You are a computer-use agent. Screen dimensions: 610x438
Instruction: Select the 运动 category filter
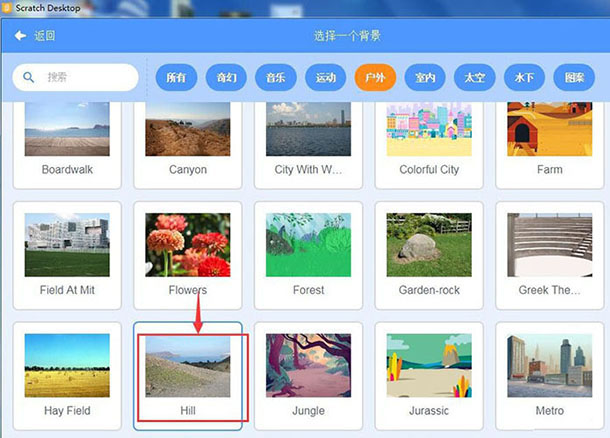point(326,77)
